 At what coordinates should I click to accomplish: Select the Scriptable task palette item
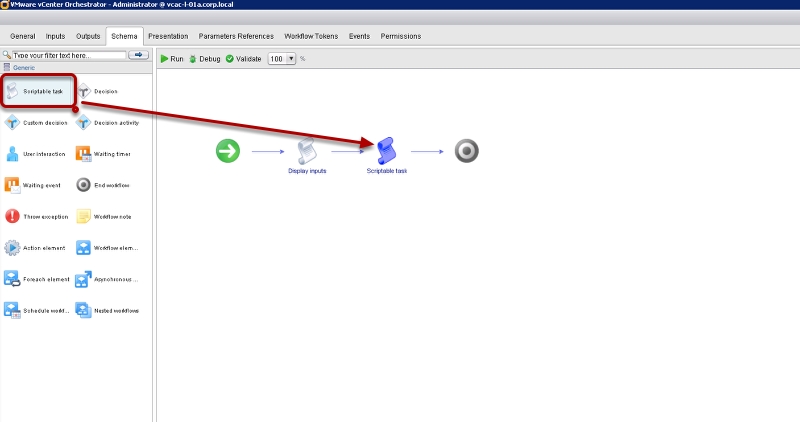tap(38, 92)
